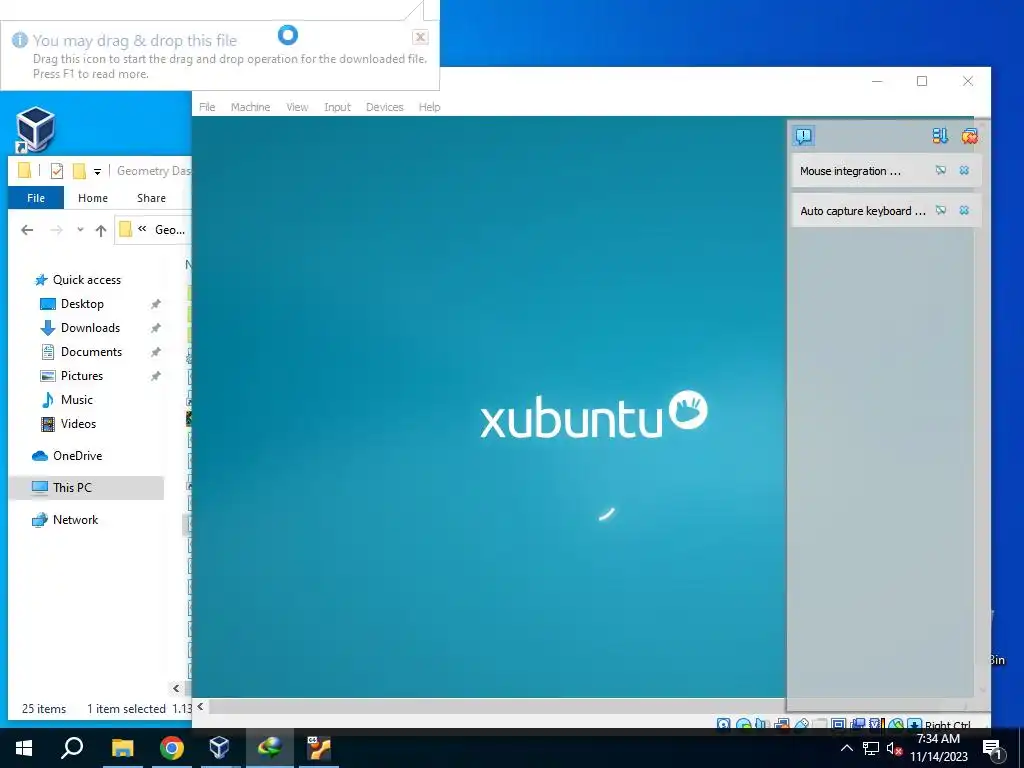Open the Input menu in VirtualBox

tap(337, 107)
